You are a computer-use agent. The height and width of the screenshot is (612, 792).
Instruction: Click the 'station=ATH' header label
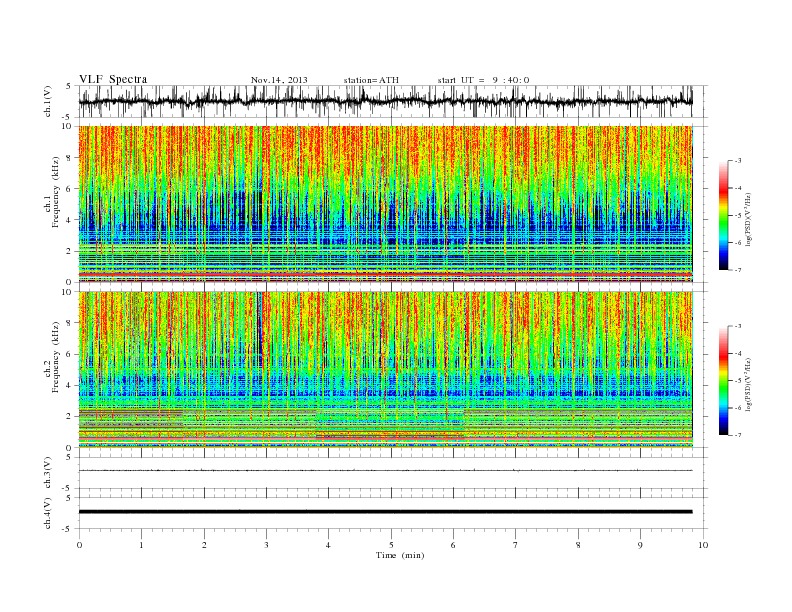(371, 80)
